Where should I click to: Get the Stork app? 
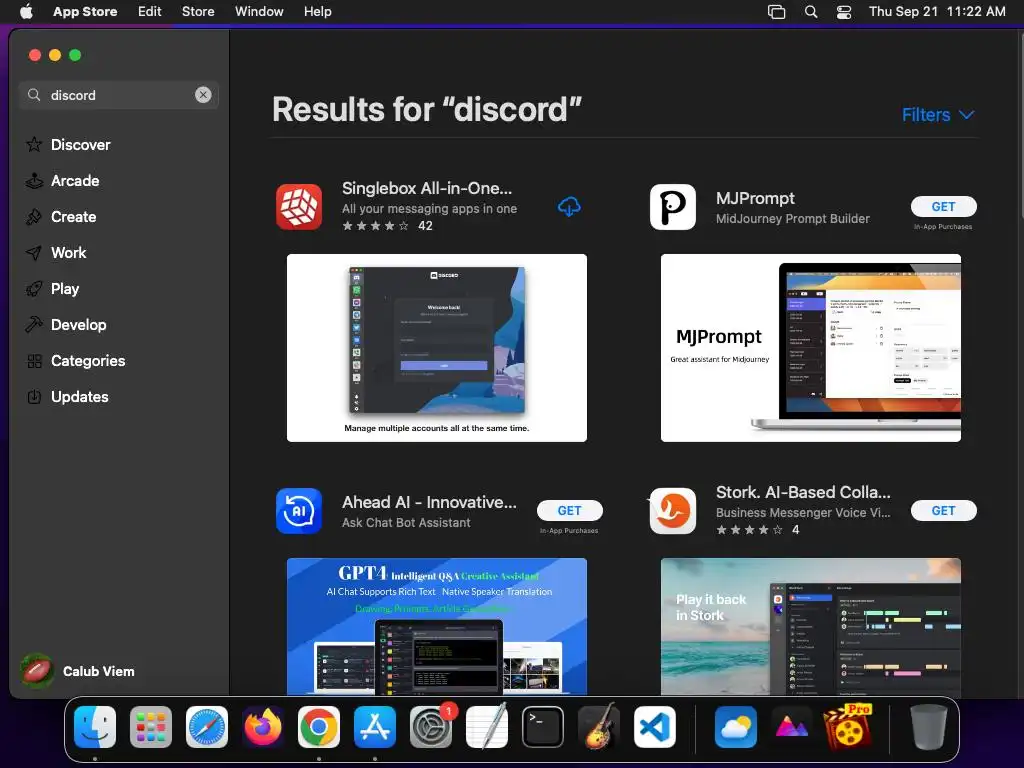pos(944,511)
